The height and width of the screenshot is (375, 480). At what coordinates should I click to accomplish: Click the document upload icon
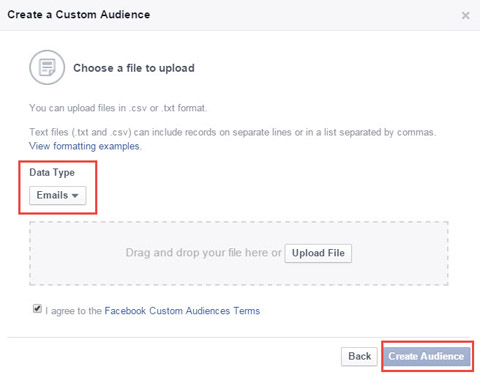coord(47,67)
